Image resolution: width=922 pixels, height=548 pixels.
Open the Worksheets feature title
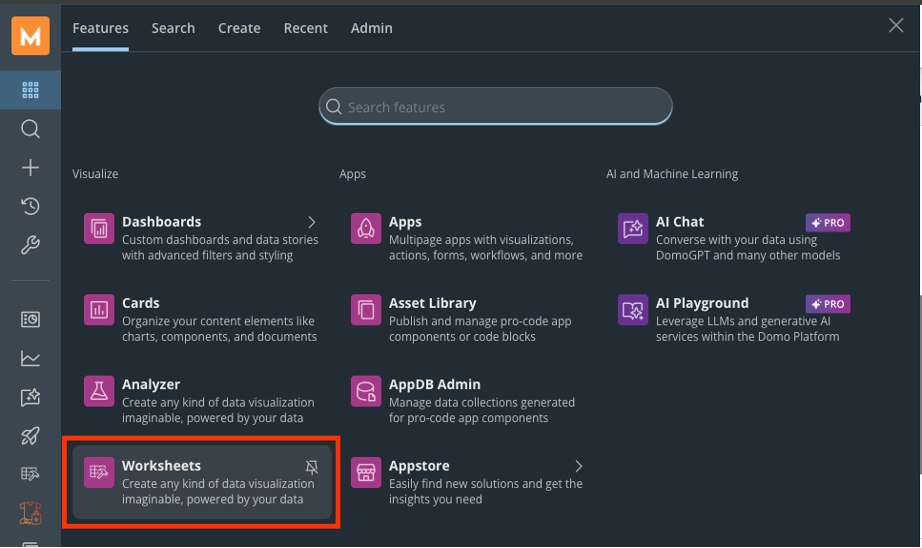pyautogui.click(x=161, y=466)
